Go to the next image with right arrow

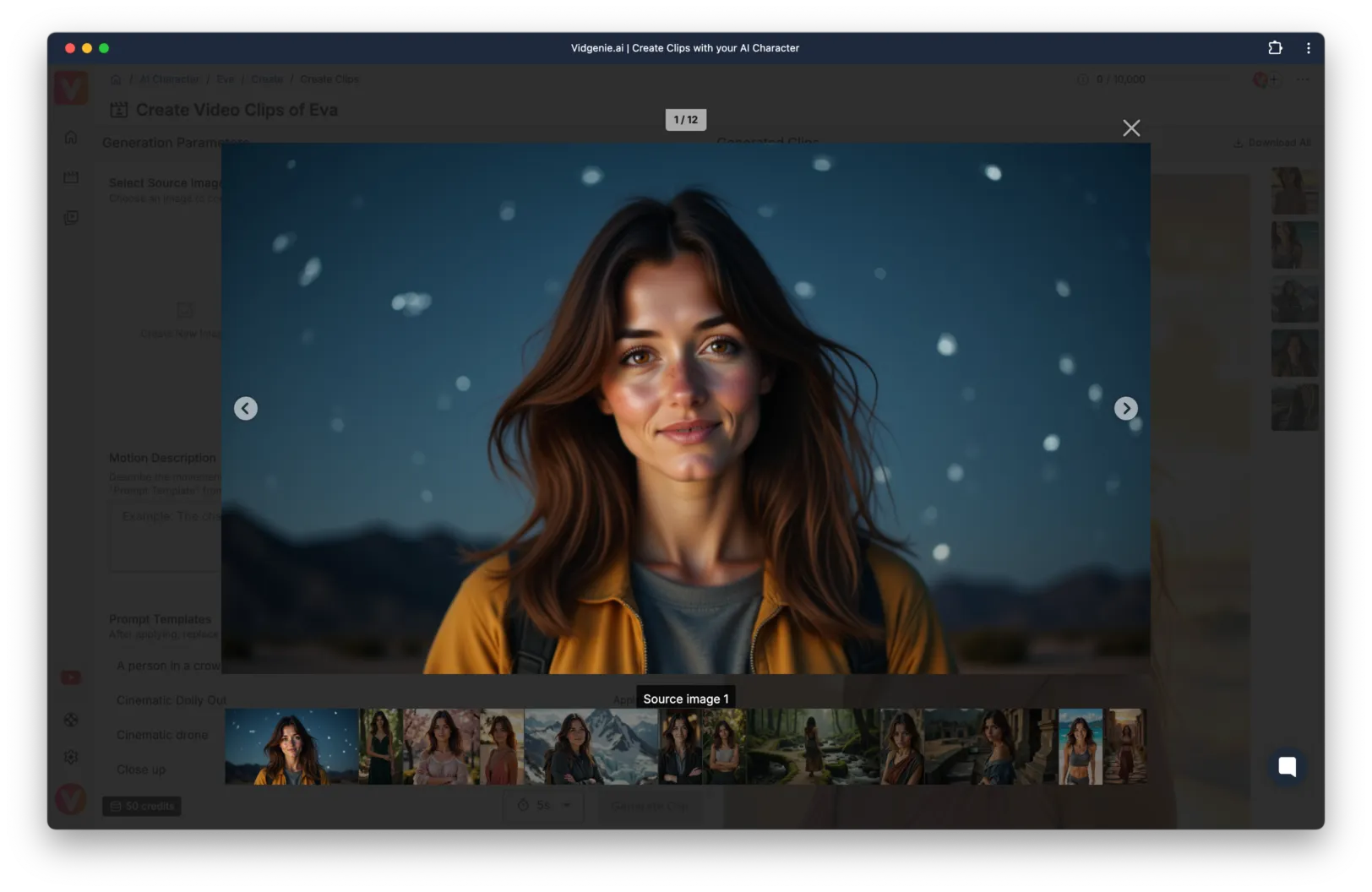point(1125,409)
